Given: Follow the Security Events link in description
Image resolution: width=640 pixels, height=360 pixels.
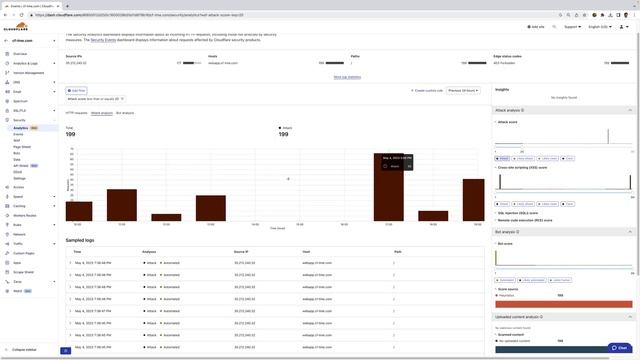Looking at the screenshot, I should 103,40.
